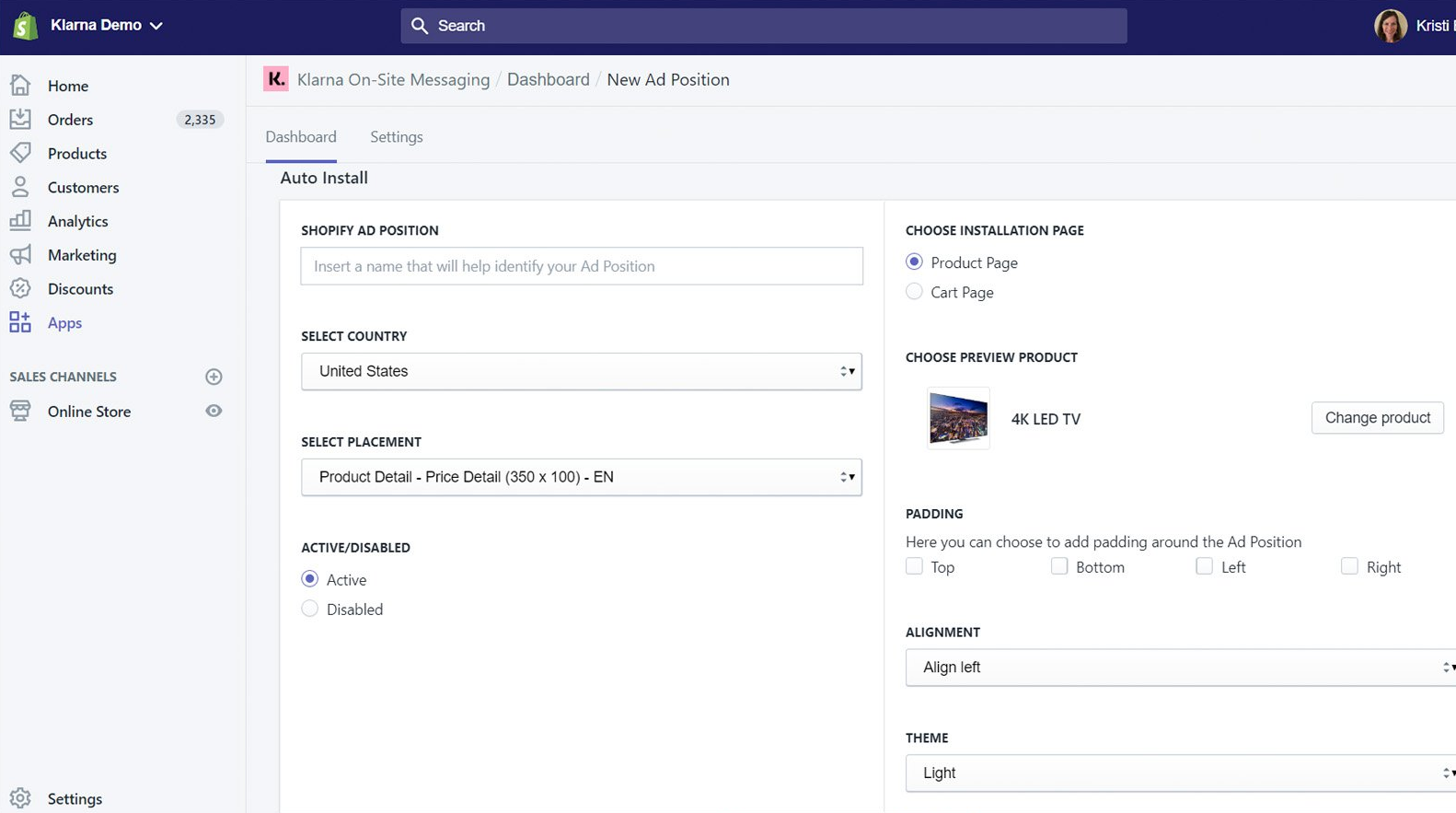Open Analytics in the sidebar

click(78, 222)
